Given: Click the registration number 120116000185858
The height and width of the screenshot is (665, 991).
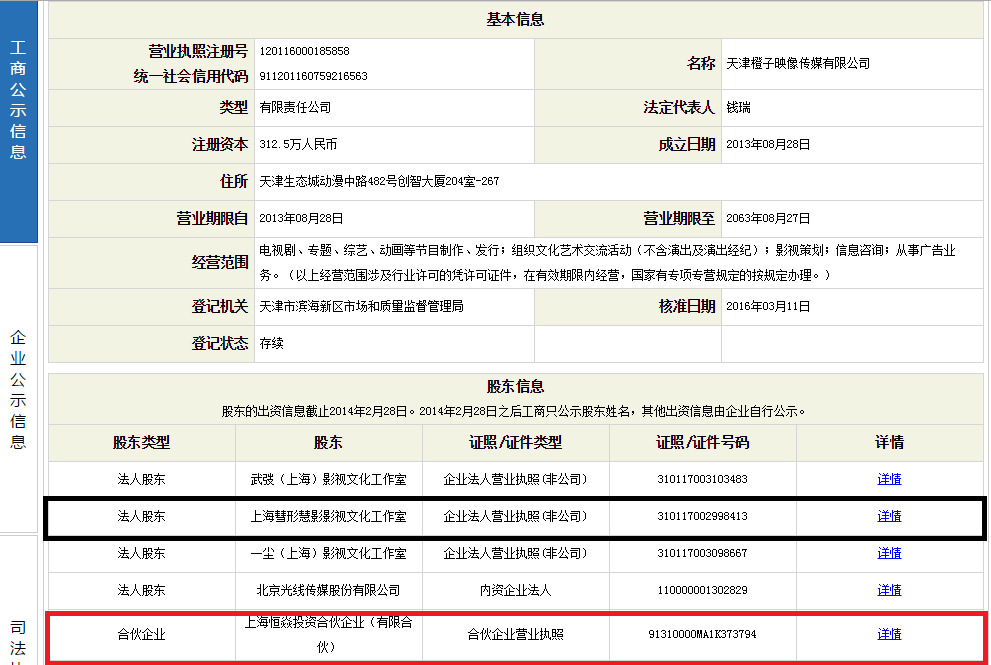Looking at the screenshot, I should (x=304, y=51).
